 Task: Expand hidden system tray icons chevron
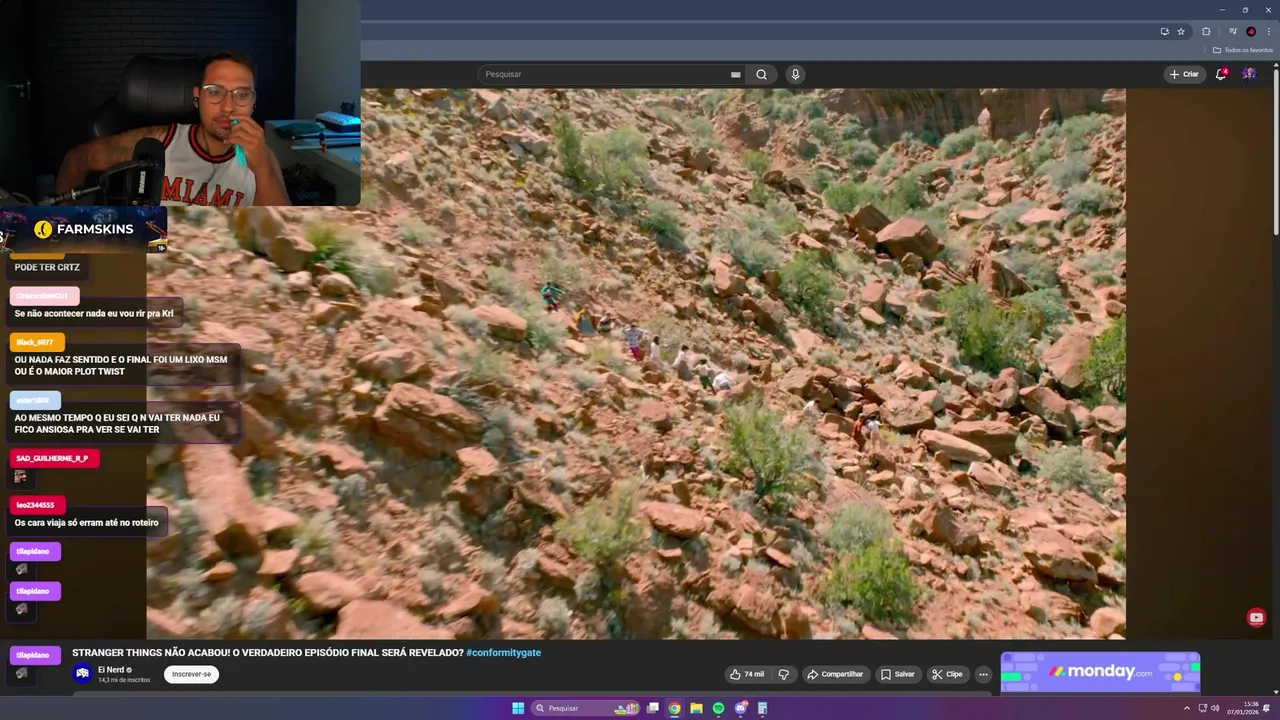pyautogui.click(x=1187, y=708)
